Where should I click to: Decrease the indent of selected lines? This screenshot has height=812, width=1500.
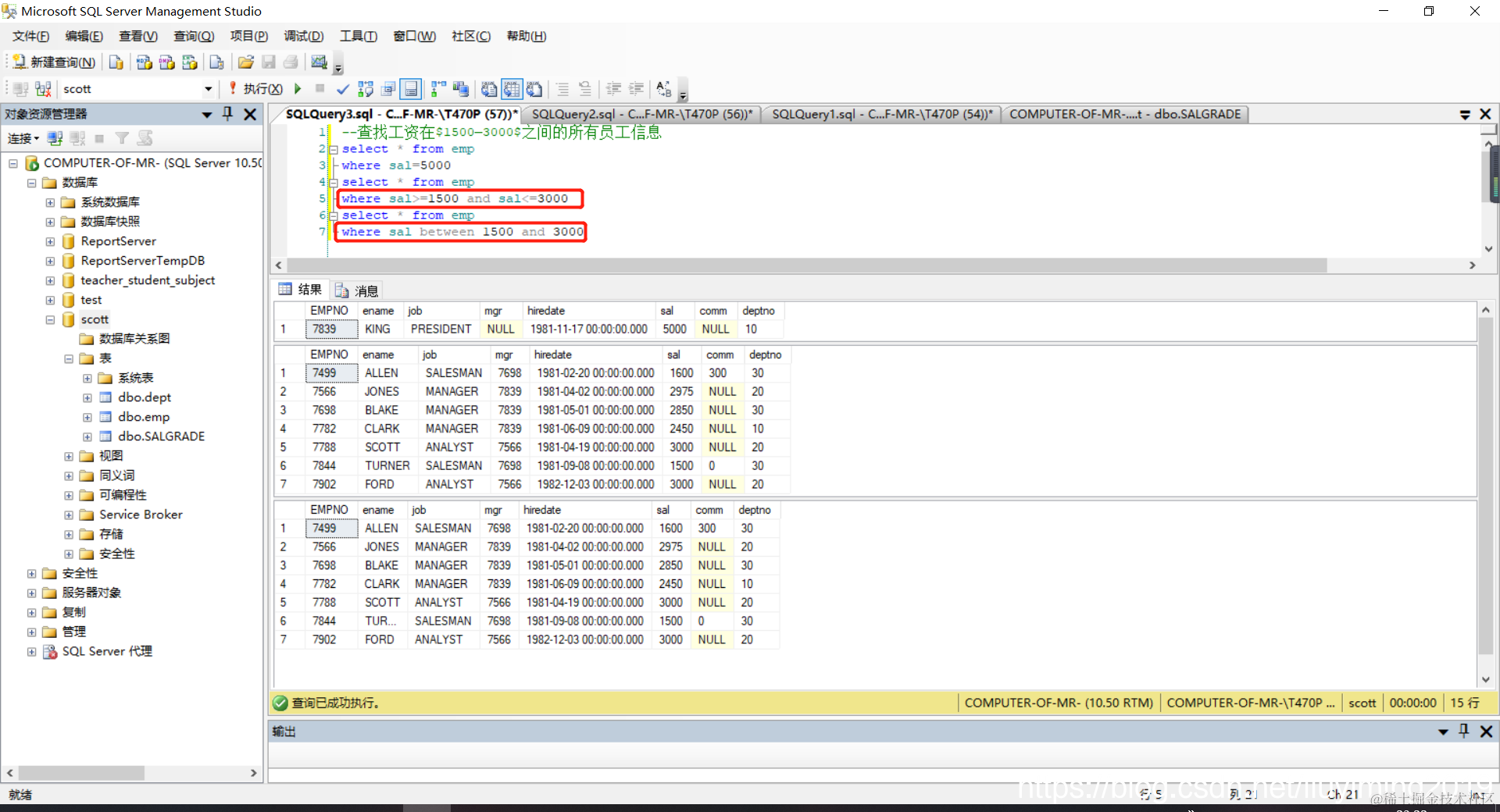(x=614, y=89)
